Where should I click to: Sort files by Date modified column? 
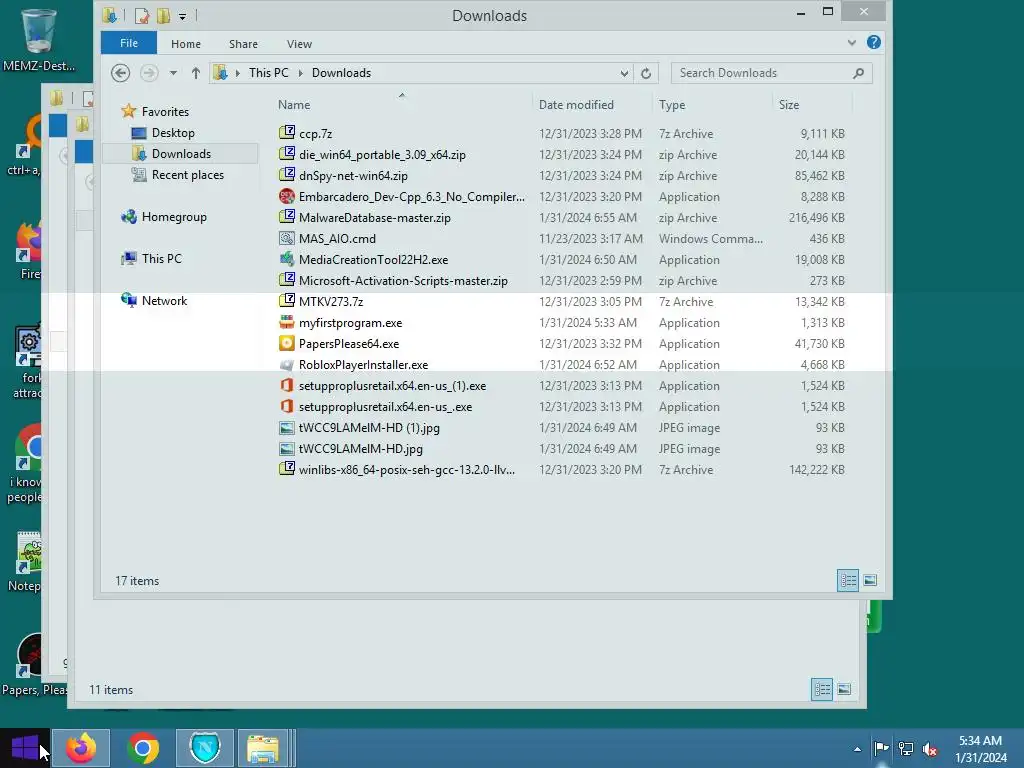(x=576, y=104)
